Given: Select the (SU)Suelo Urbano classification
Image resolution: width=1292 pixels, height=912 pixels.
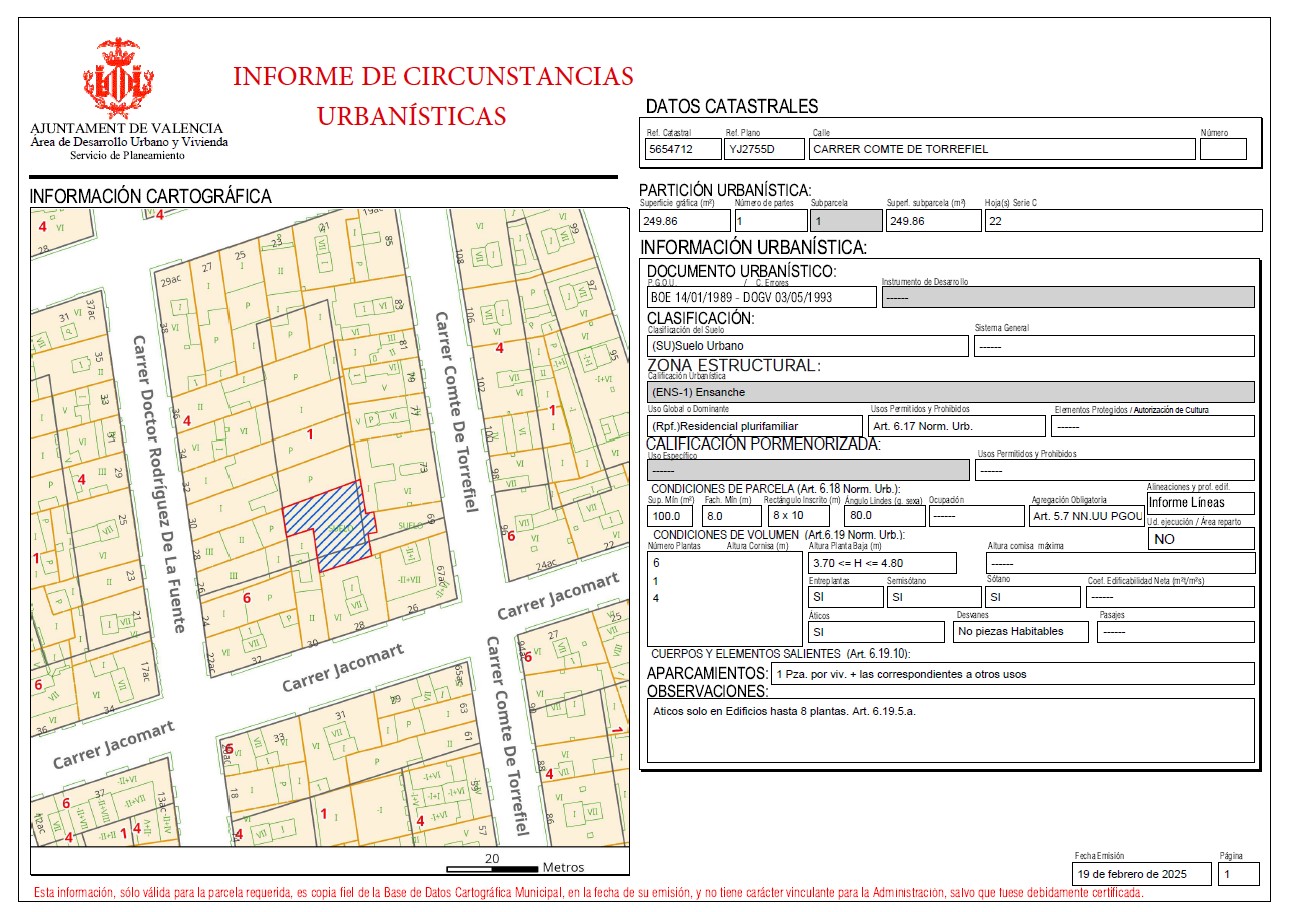Looking at the screenshot, I should pos(808,346).
